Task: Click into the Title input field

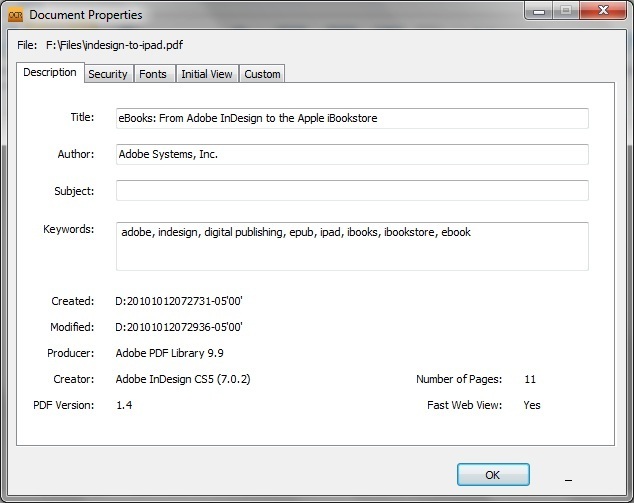Action: click(x=352, y=118)
